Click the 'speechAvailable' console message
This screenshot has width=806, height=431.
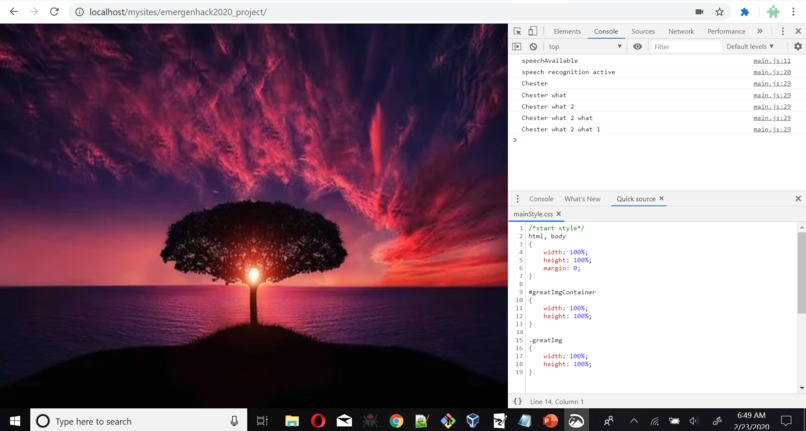(x=549, y=61)
